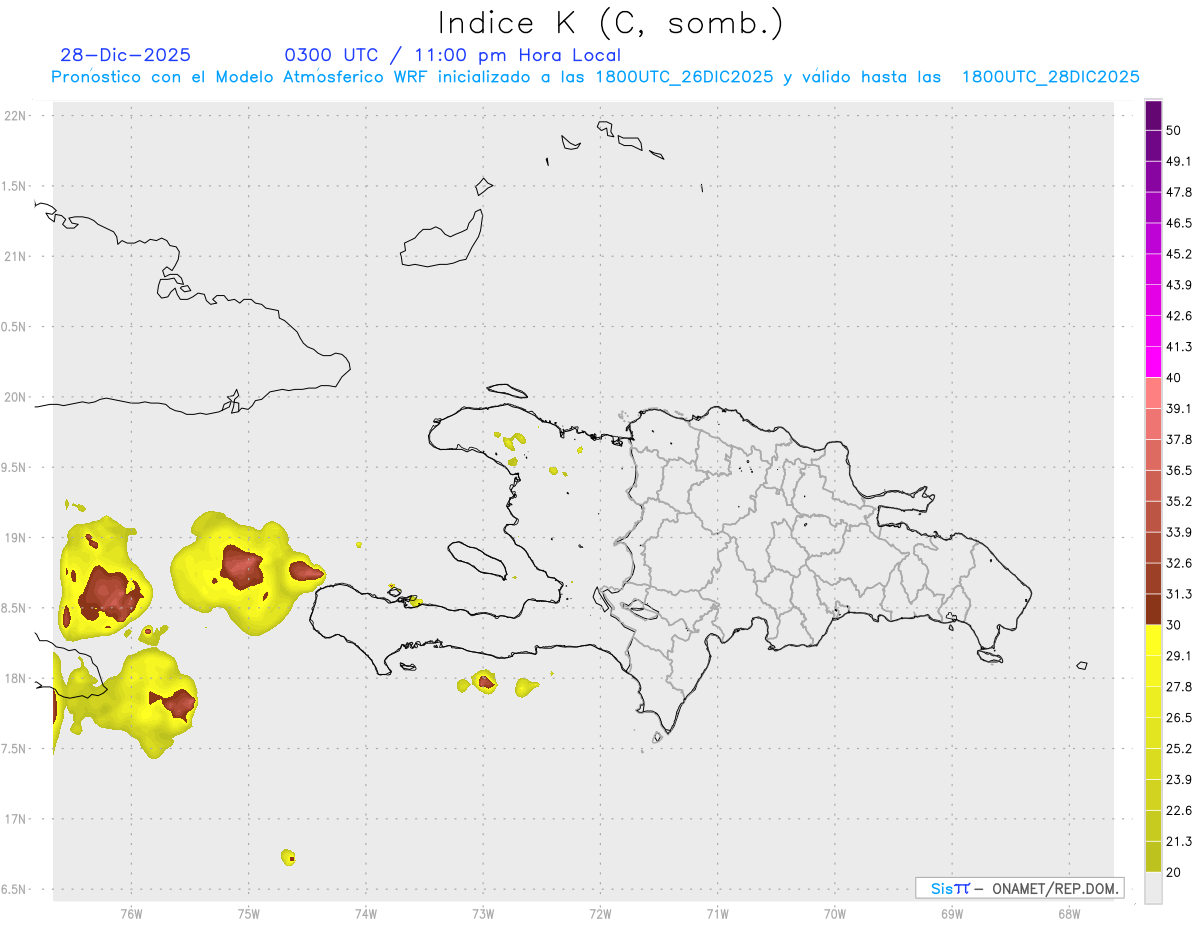Image resolution: width=1200 pixels, height=927 pixels.
Task: Pick the magenta swatch between 40 and 41.3
Action: click(x=1153, y=362)
